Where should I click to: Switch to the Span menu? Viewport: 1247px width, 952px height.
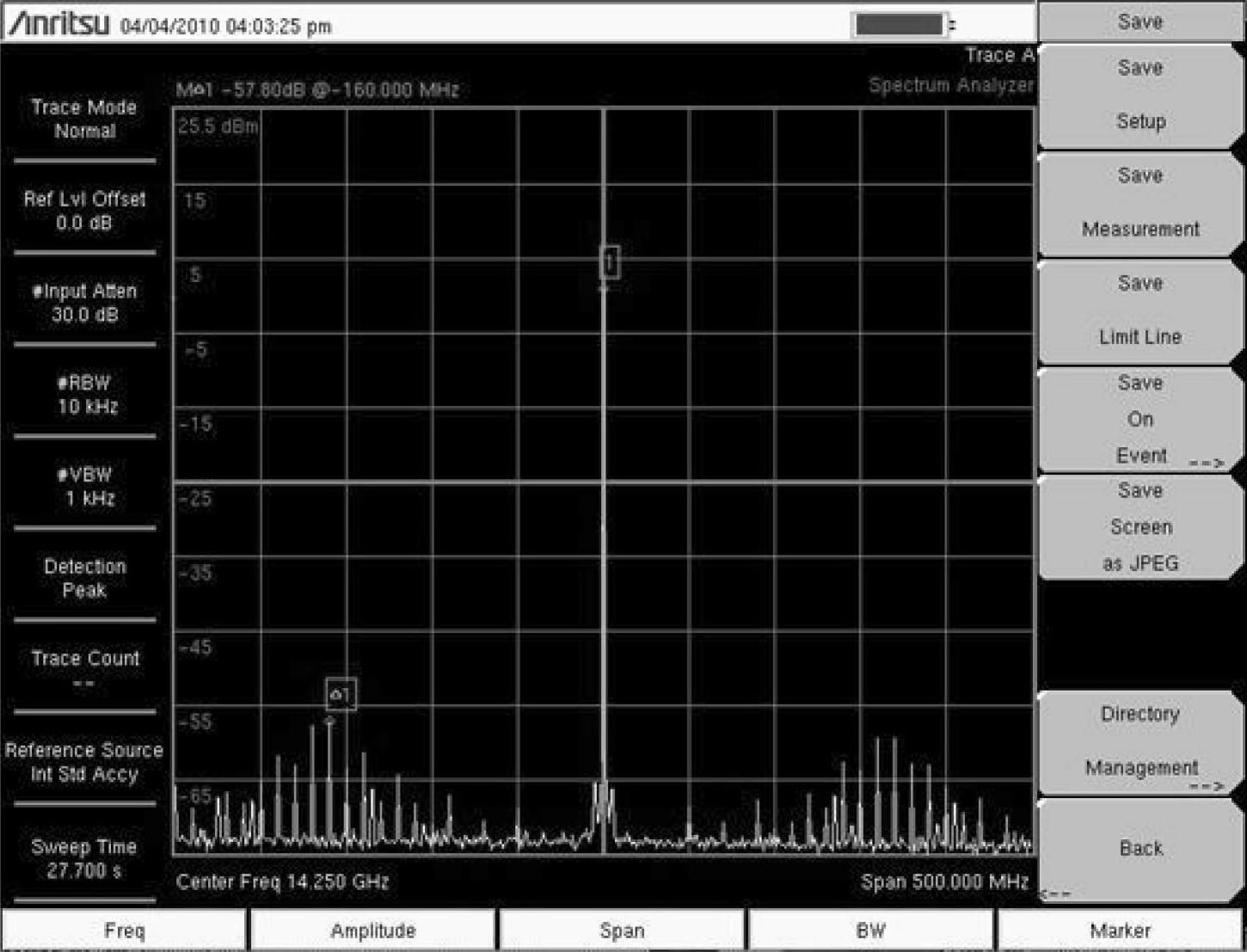coord(622,931)
